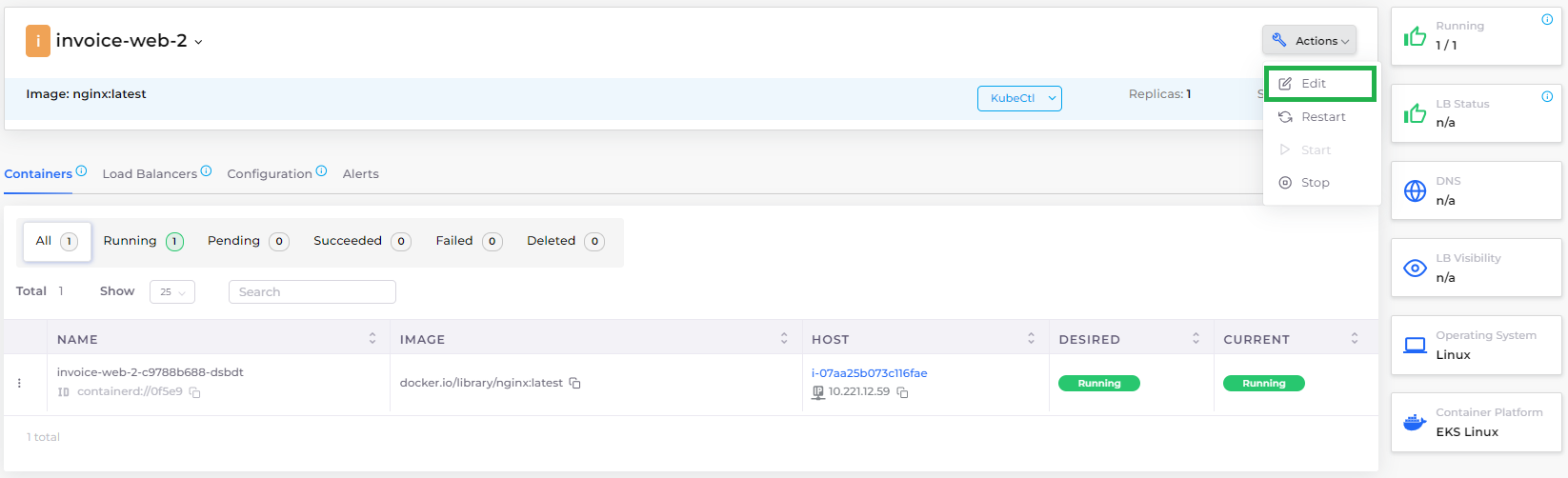Expand the invoice-web-2 name chevron
1568x478 pixels.
198,42
